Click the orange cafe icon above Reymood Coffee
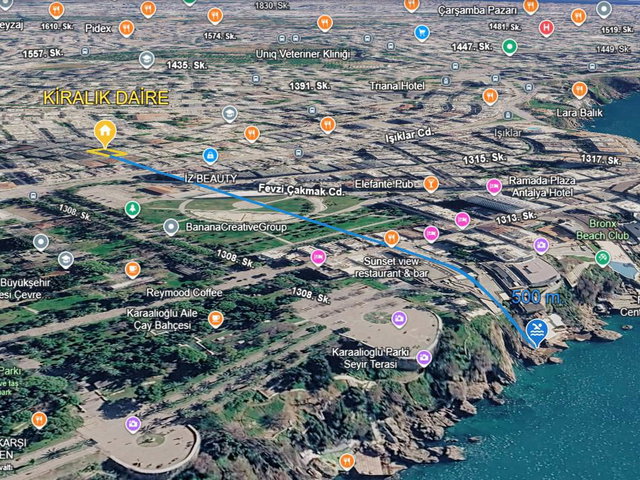Viewport: 640px width, 480px height. (x=132, y=270)
